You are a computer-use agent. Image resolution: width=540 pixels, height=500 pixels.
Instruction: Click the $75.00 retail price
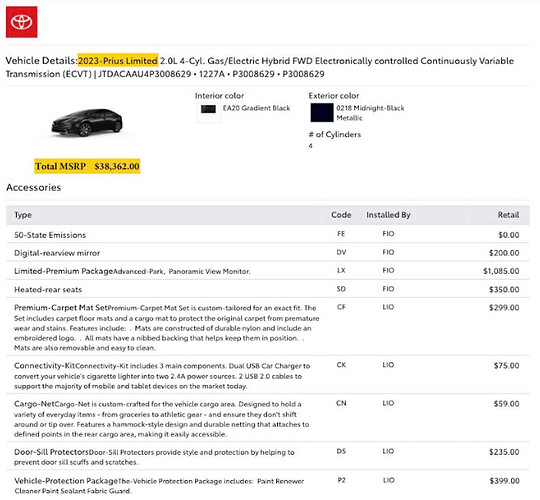point(506,365)
